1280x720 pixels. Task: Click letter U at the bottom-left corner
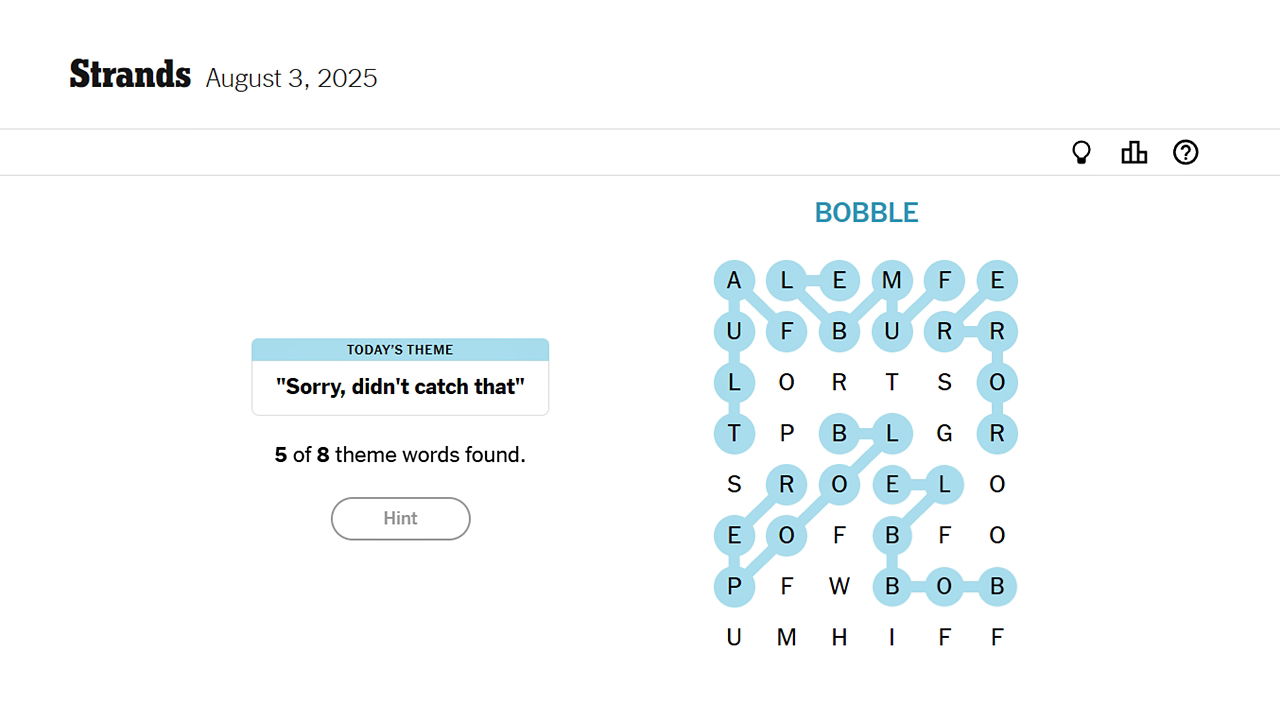(735, 637)
